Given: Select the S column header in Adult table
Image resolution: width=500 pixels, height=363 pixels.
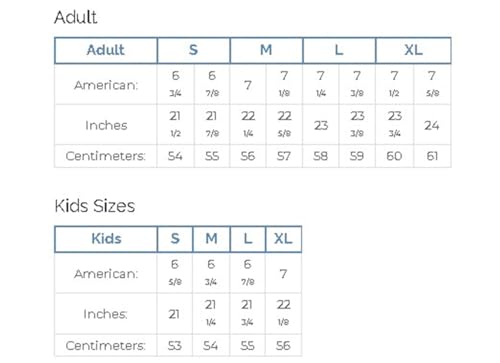Looking at the screenshot, I should tap(194, 50).
